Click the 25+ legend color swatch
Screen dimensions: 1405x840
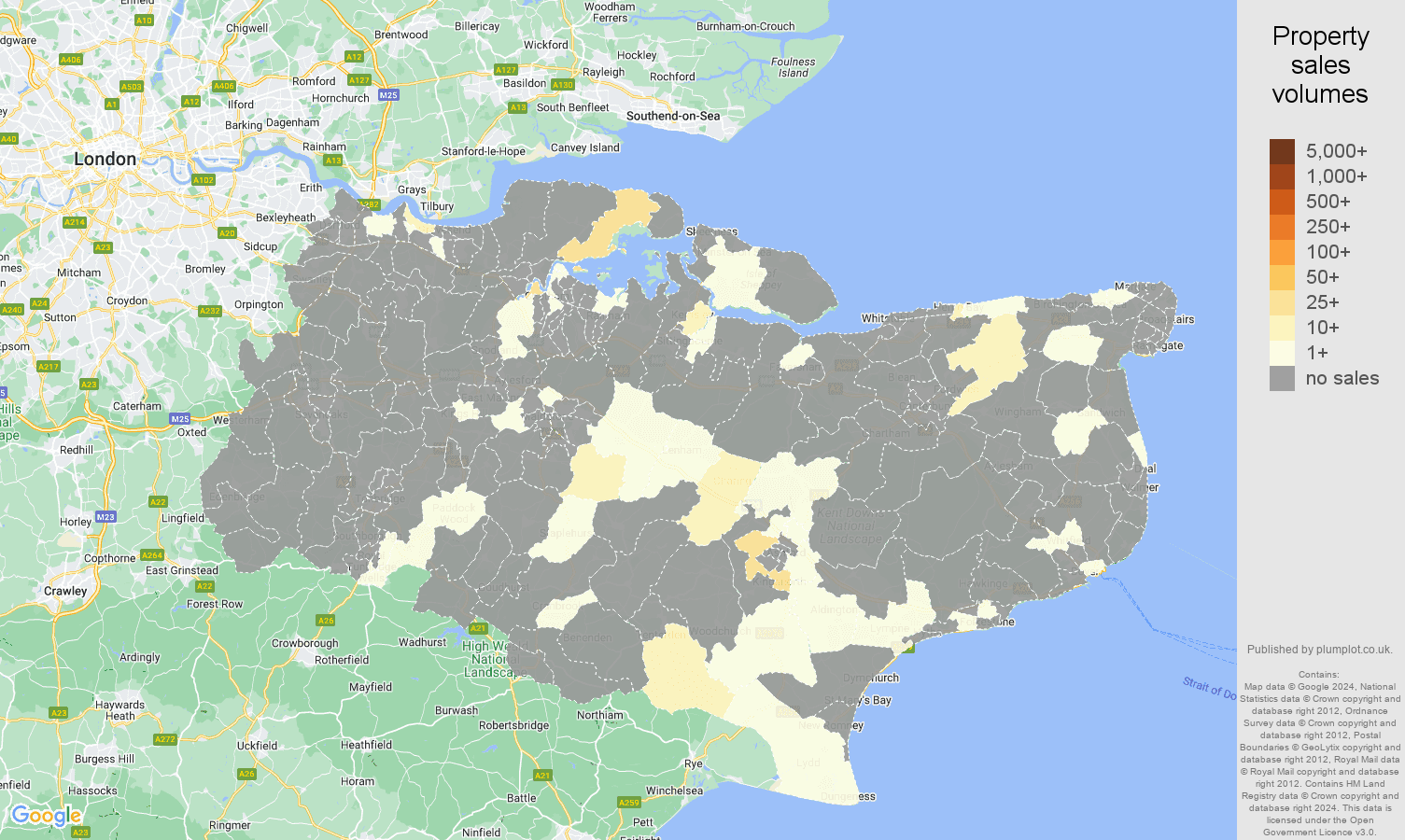(1282, 302)
